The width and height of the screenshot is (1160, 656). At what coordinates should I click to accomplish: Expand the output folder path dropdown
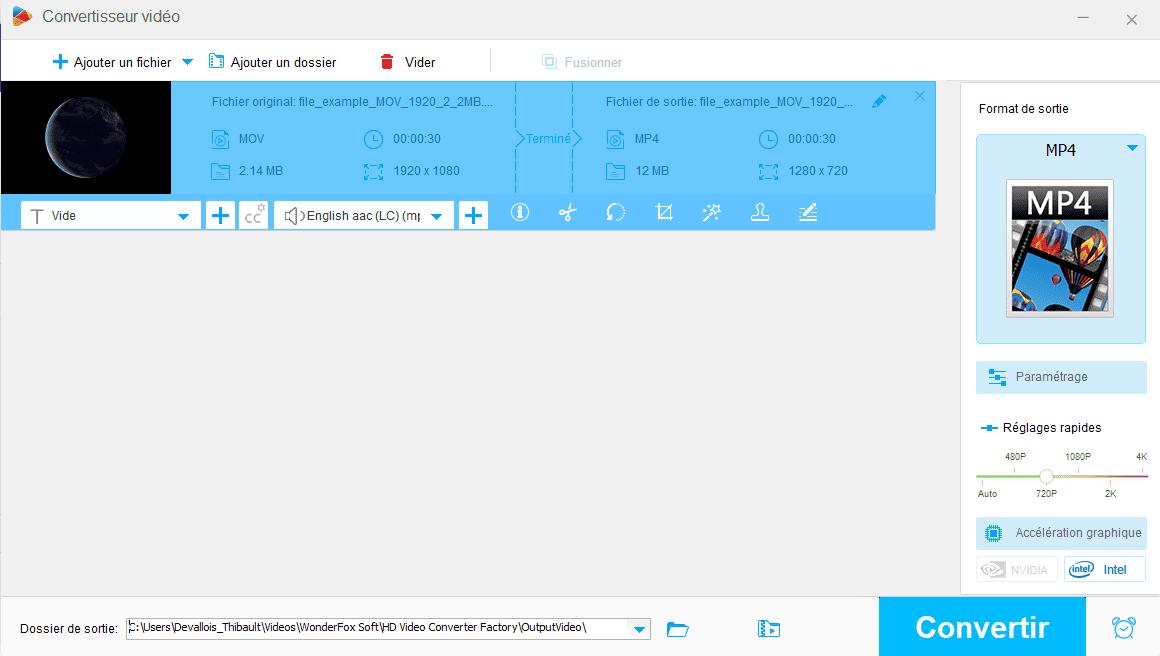pos(639,629)
